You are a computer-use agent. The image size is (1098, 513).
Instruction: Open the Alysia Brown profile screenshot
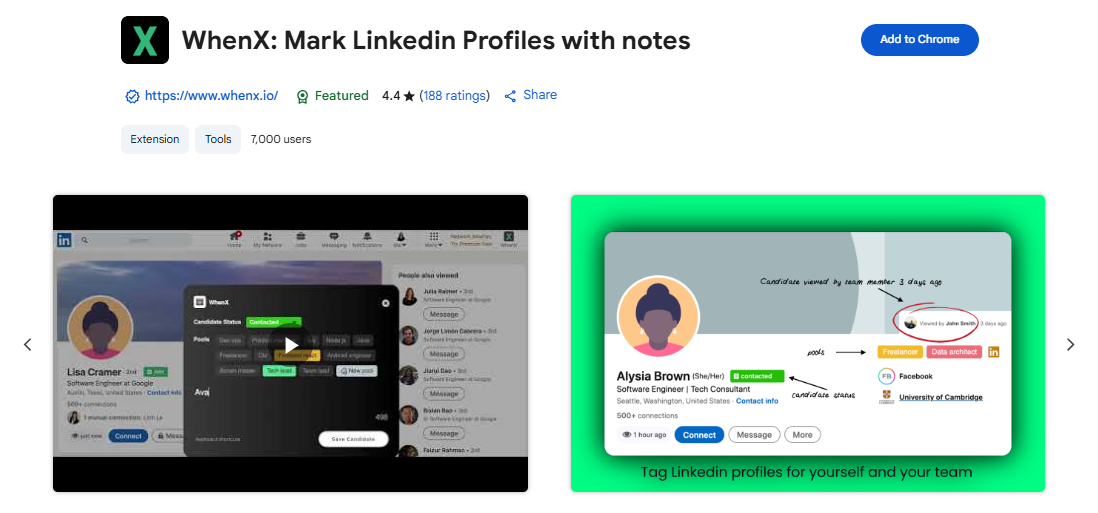807,344
